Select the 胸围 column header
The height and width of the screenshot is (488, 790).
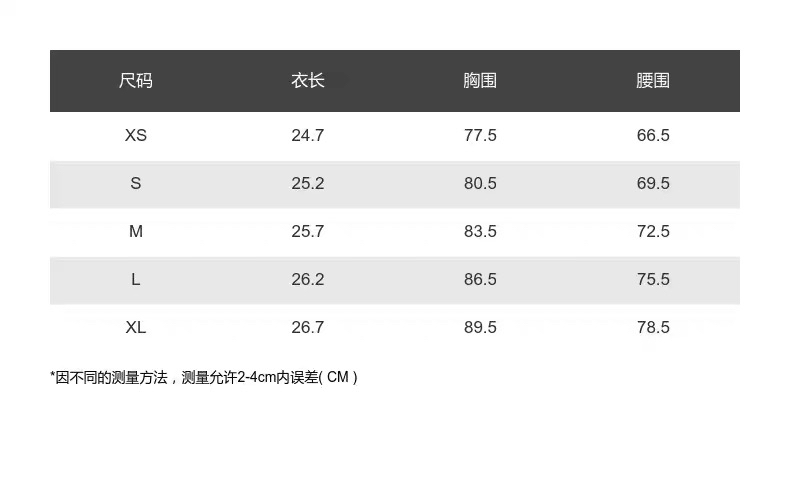pyautogui.click(x=480, y=81)
